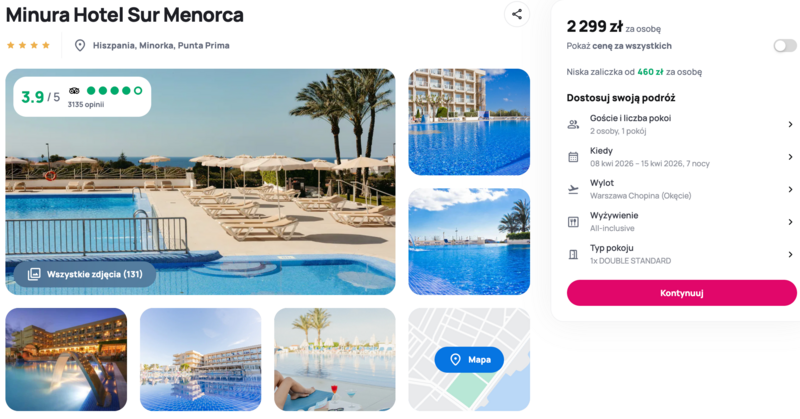Open Wszystkie zdjęcia (131) gallery button
Image resolution: width=800 pixels, height=419 pixels.
tap(85, 274)
